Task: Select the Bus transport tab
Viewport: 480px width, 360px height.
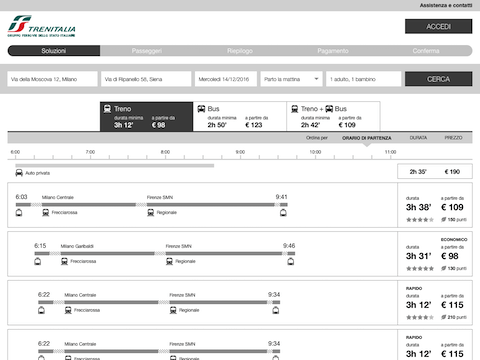Action: [x=240, y=116]
